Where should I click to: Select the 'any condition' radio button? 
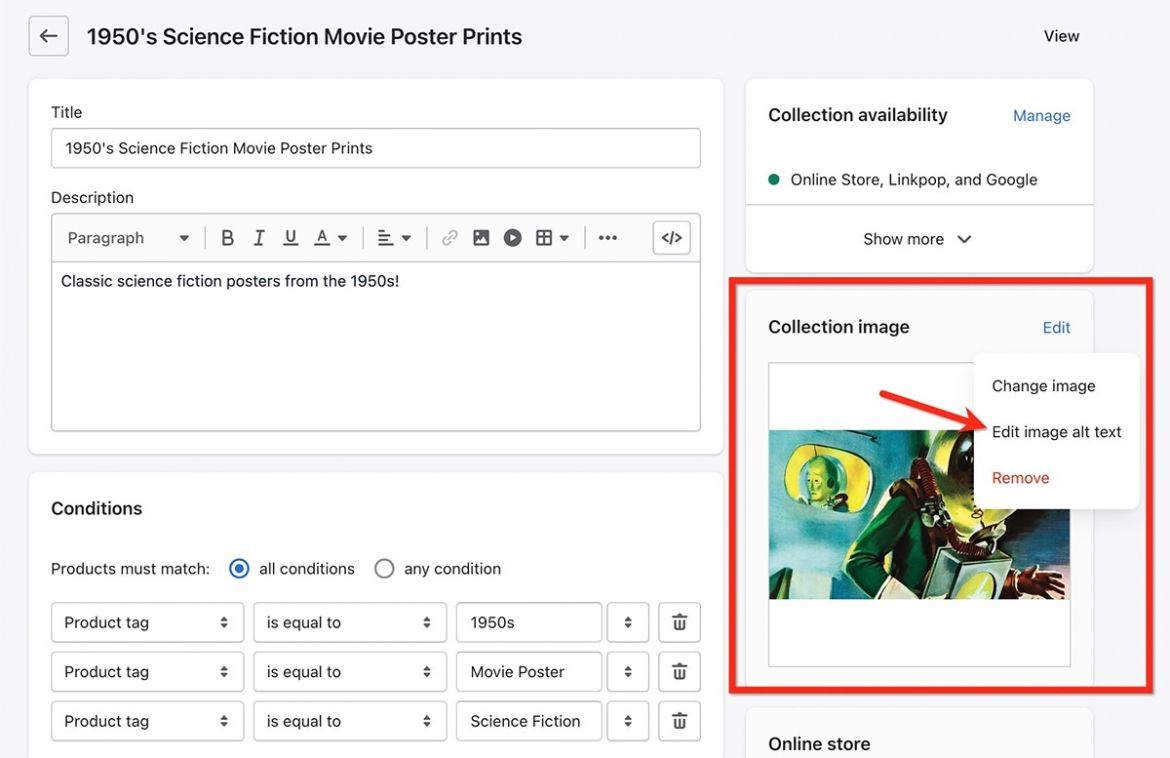tap(384, 568)
